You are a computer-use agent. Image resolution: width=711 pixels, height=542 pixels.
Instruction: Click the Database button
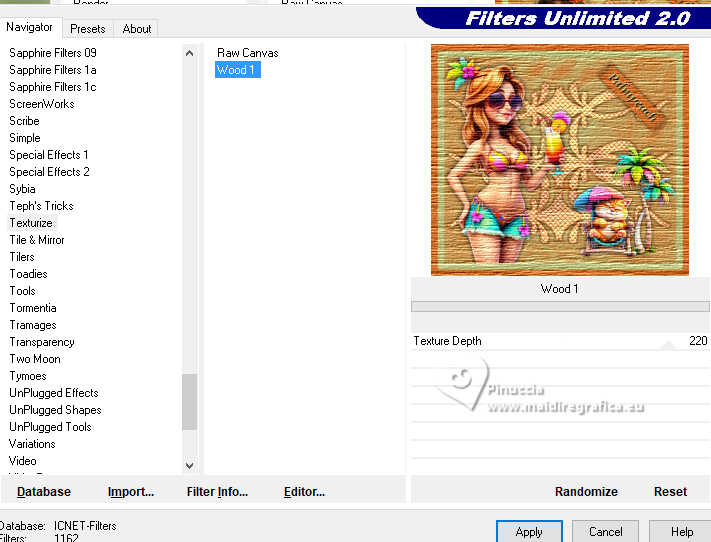(x=44, y=492)
